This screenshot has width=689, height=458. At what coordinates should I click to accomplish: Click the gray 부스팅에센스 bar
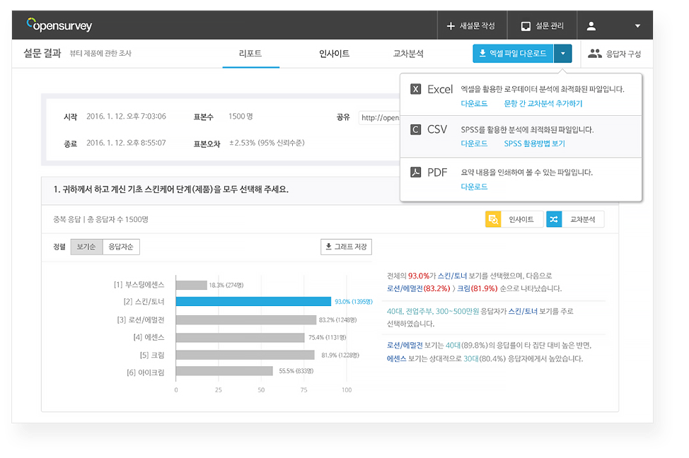pyautogui.click(x=192, y=285)
